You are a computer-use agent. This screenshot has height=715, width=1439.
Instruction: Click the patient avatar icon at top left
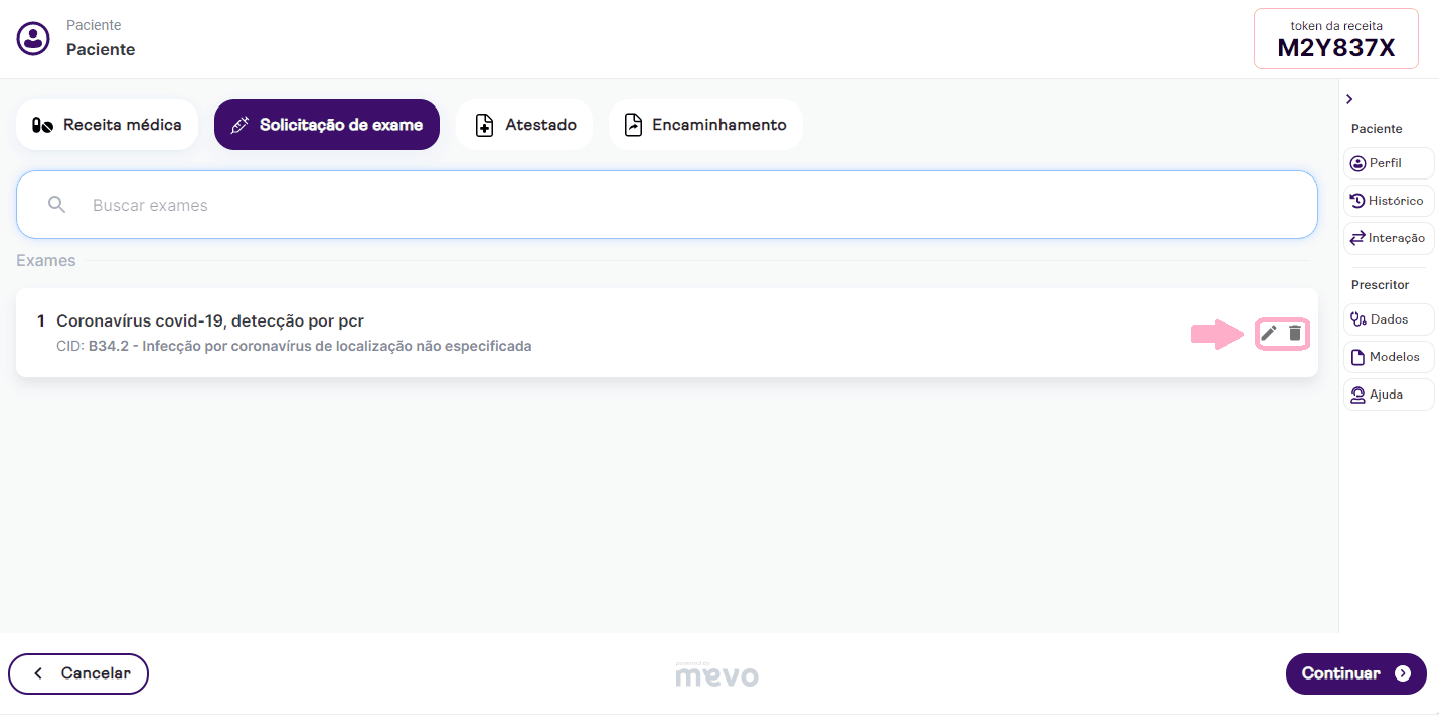33,39
